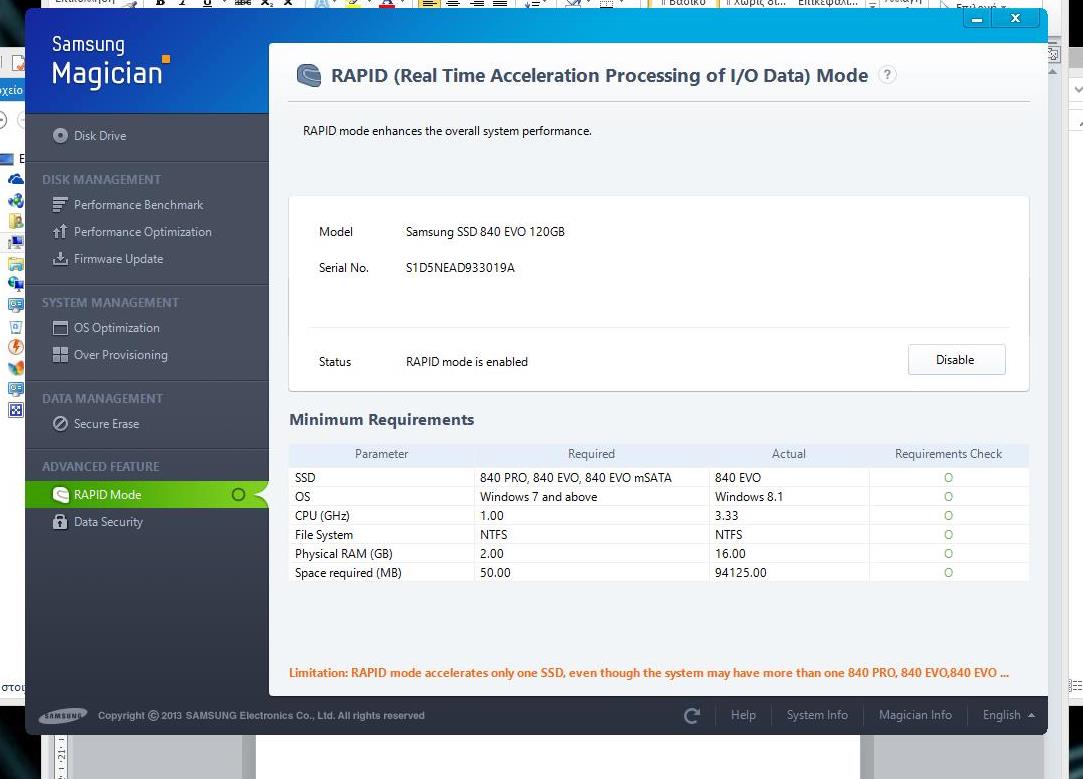Open Magician Info in the footer
This screenshot has width=1083, height=779.
click(915, 715)
